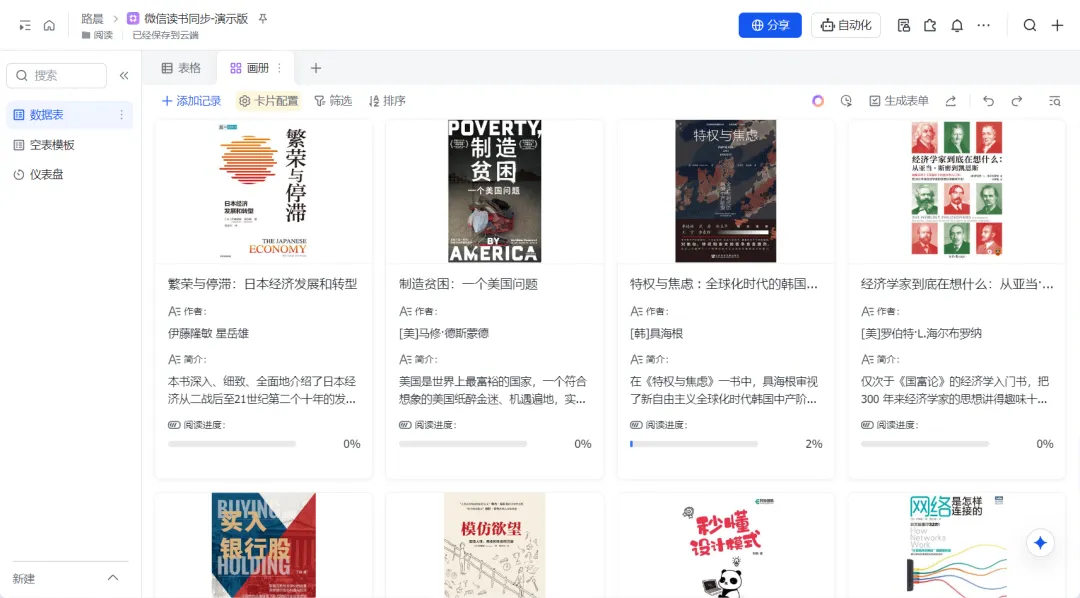The width and height of the screenshot is (1080, 598).
Task: Open the 制造贫困 book cover
Action: pos(495,192)
